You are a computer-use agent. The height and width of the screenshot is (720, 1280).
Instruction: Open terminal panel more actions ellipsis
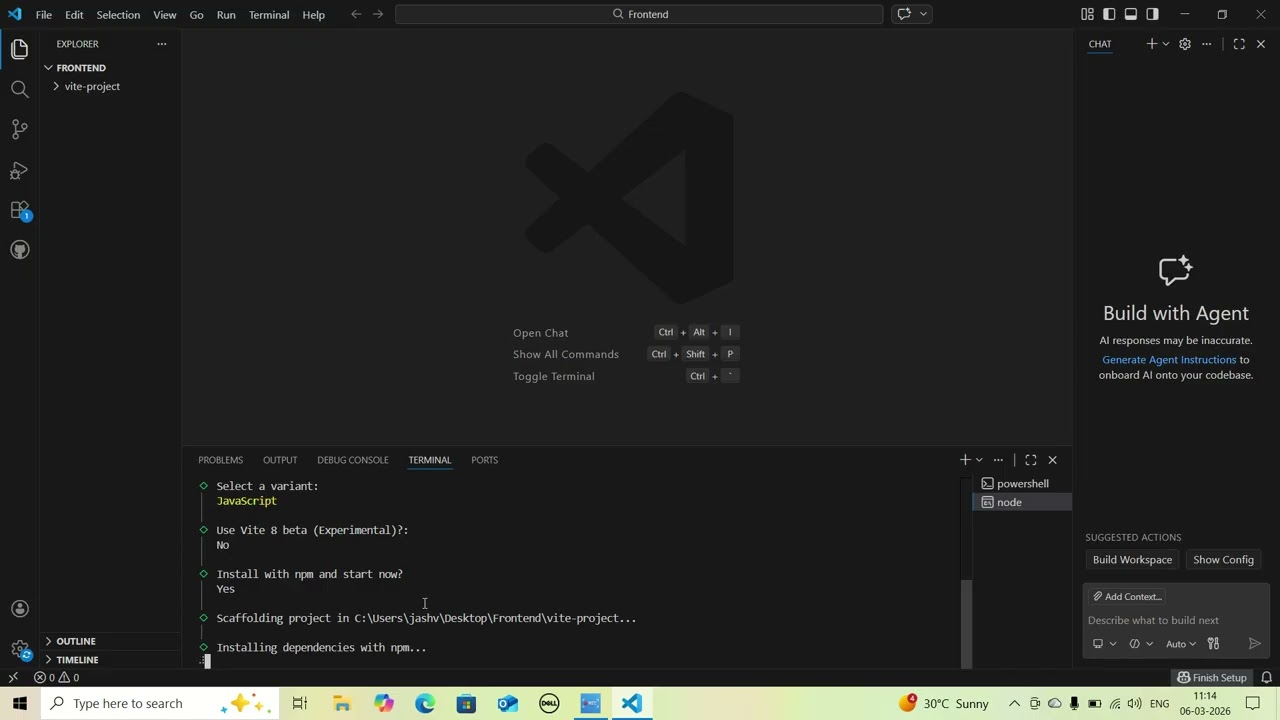(998, 460)
